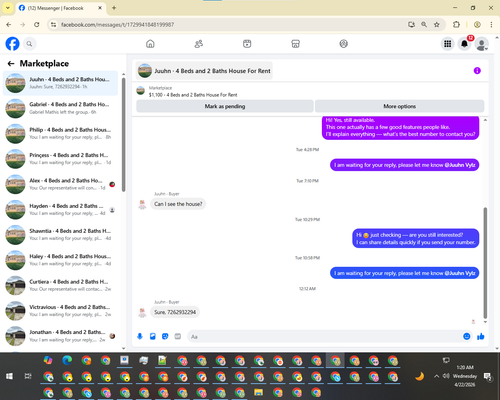The image size is (500, 400).
Task: Select the Shawntia conversation
Action: [60, 234]
